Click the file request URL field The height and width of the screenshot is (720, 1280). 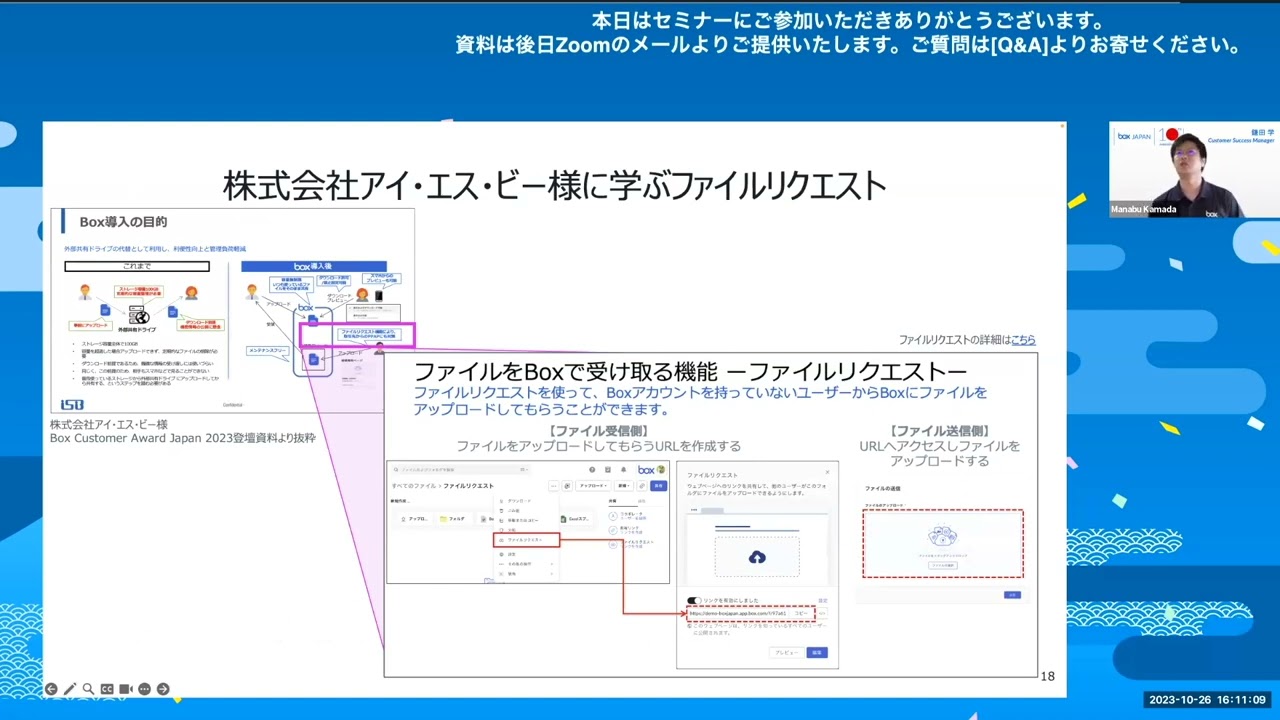pos(737,613)
